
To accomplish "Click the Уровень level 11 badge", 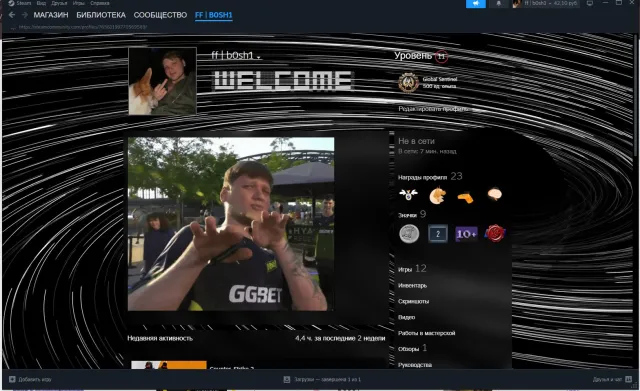I will [x=441, y=56].
